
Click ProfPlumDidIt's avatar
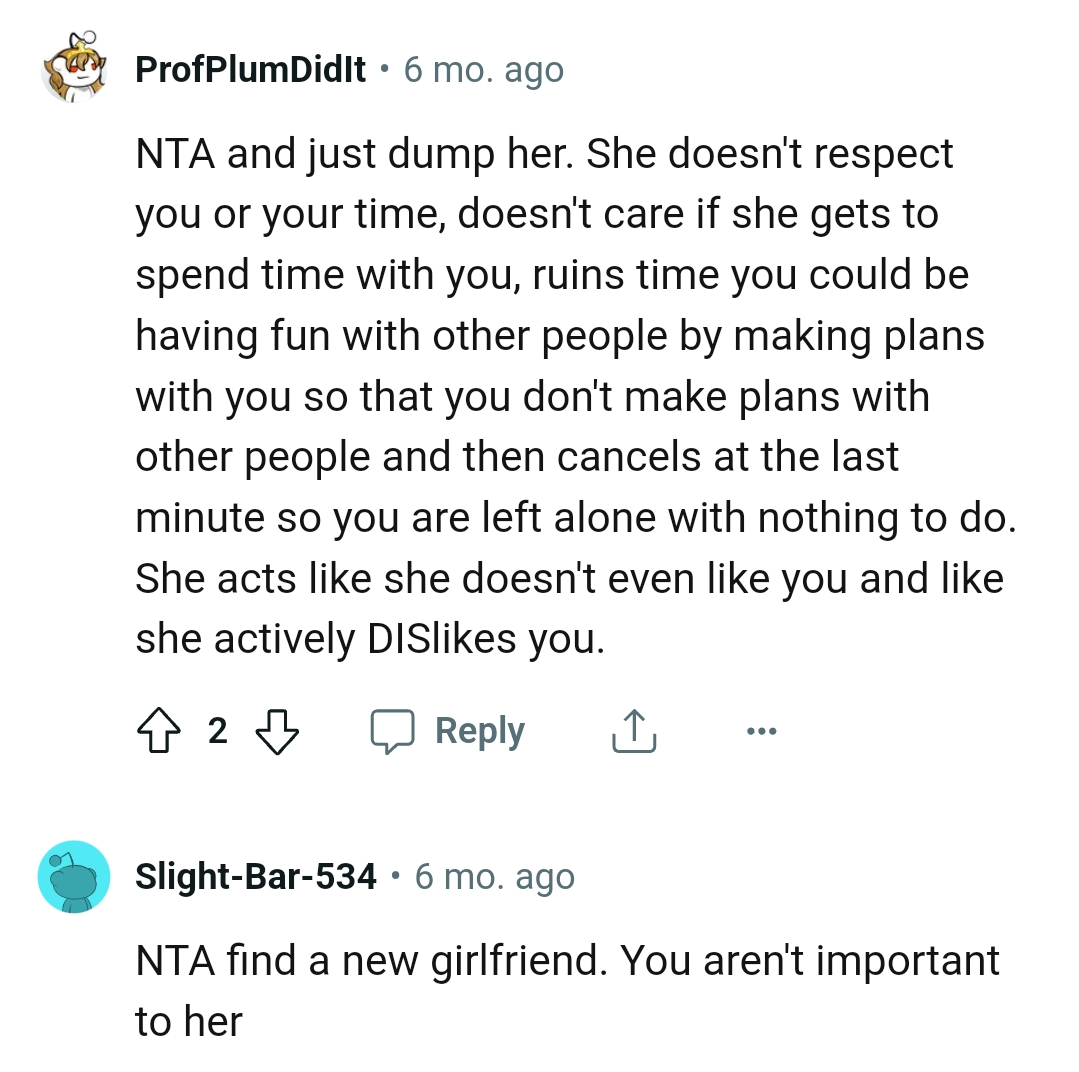point(74,69)
